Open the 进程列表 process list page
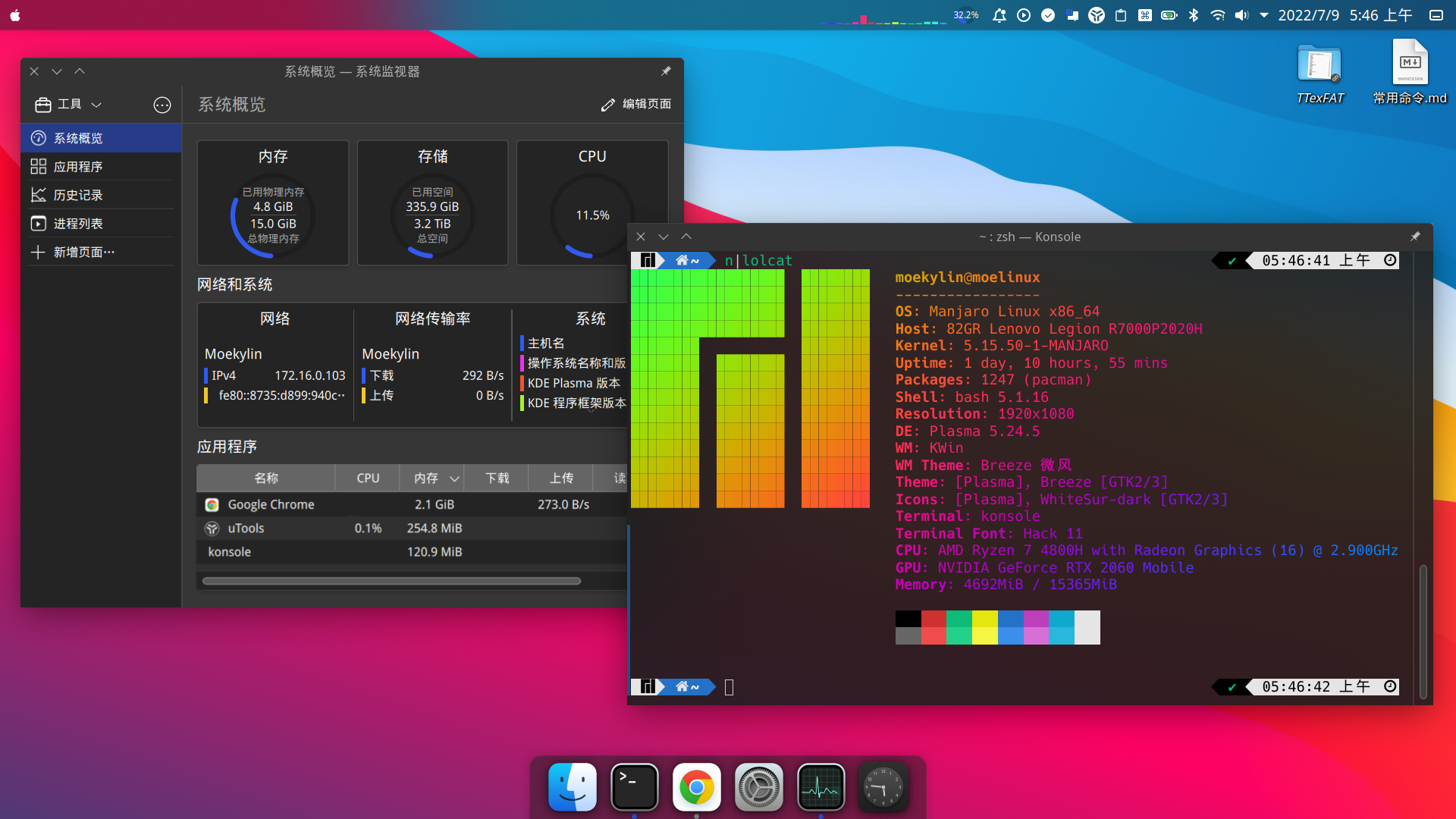This screenshot has height=819, width=1456. coord(77,224)
